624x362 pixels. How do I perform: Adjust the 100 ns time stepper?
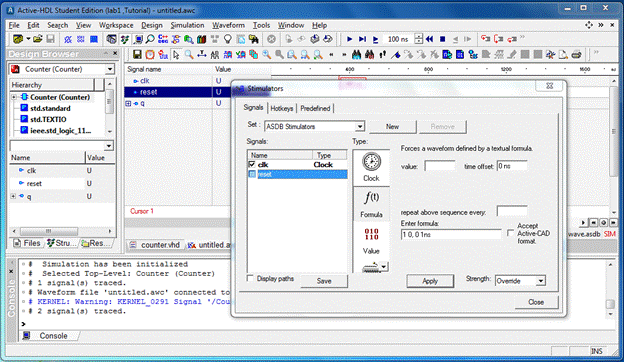pyautogui.click(x=418, y=39)
